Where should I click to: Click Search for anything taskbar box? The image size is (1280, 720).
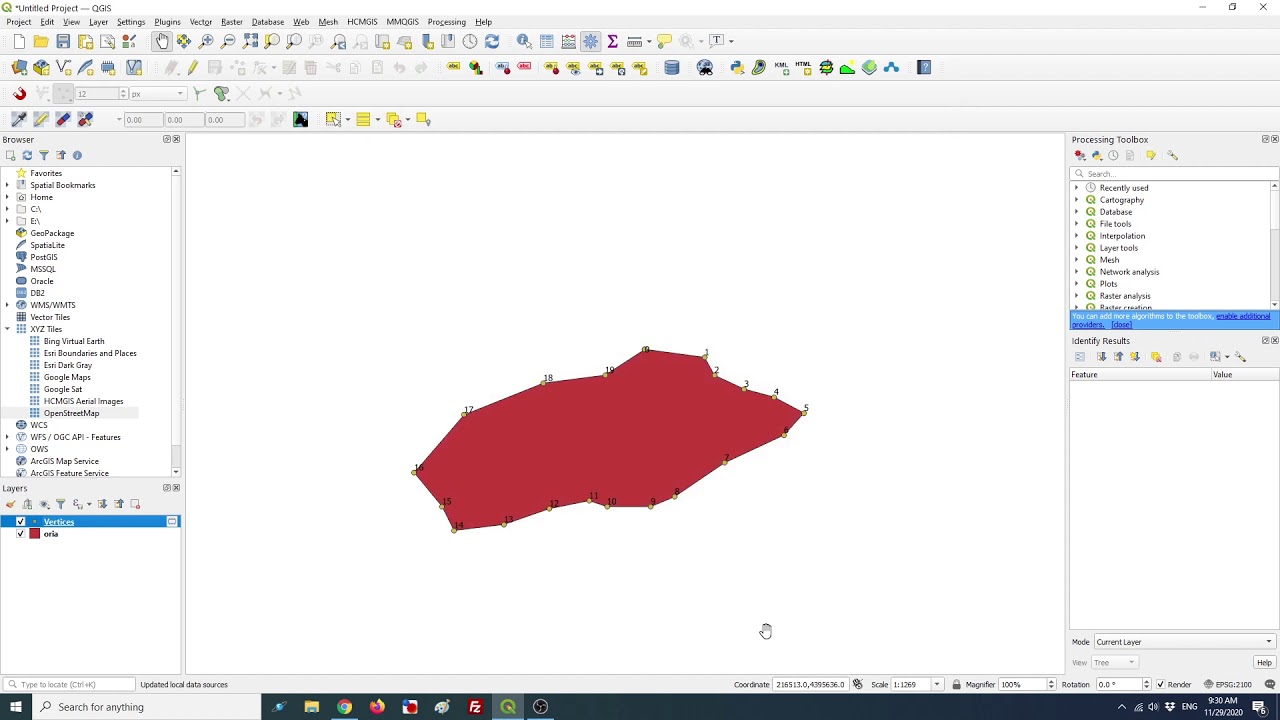pos(145,707)
